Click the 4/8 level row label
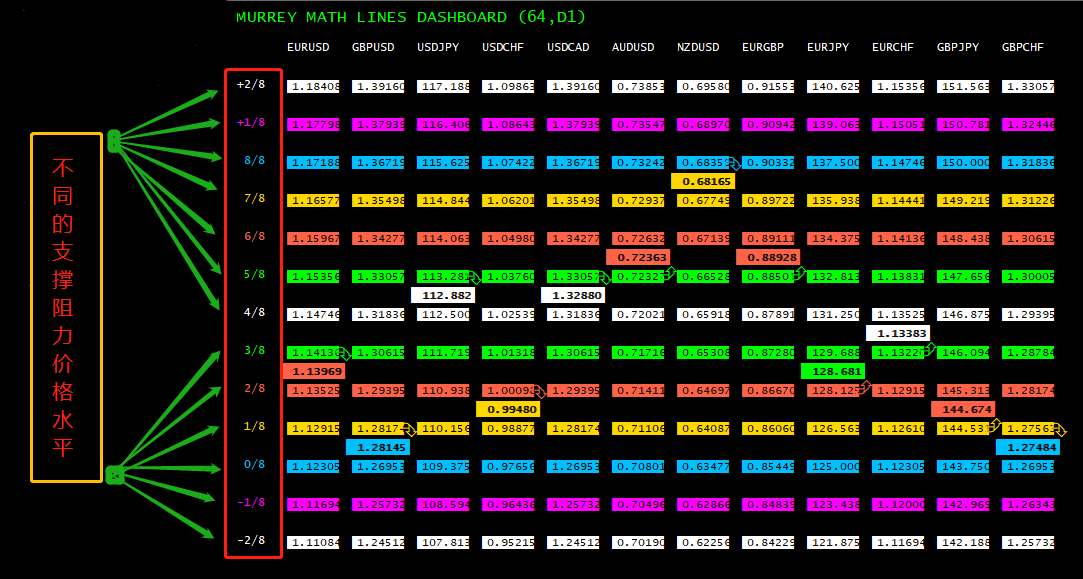Screen dimensions: 1083x579 click(252, 313)
